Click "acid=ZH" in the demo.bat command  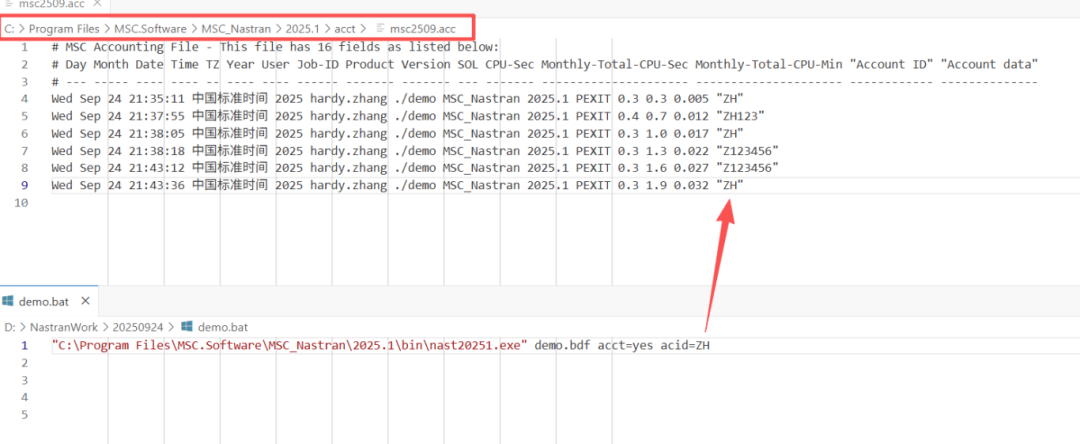click(x=685, y=346)
